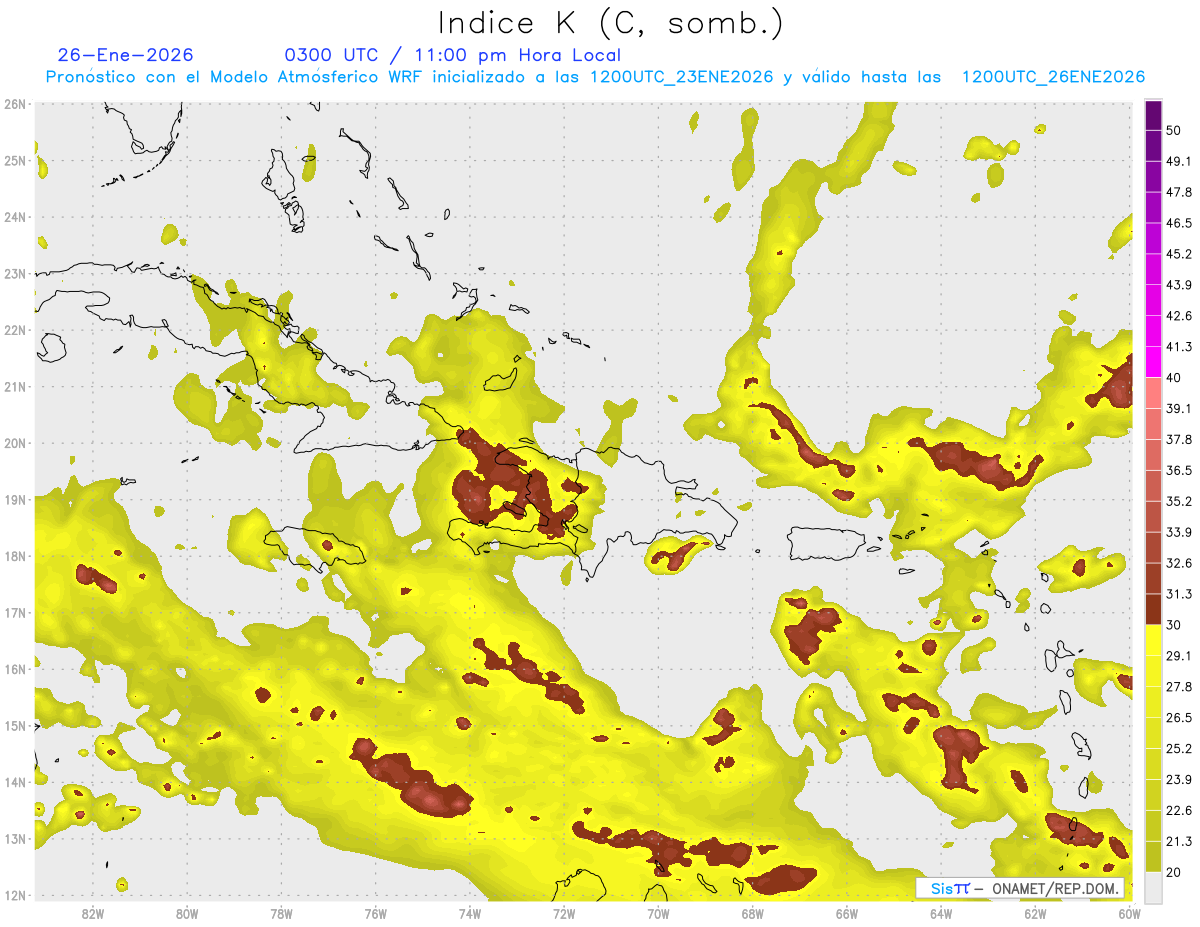Select the date text '26-Ene-2026'
Screen dimensions: 1200x927
[x=126, y=55]
